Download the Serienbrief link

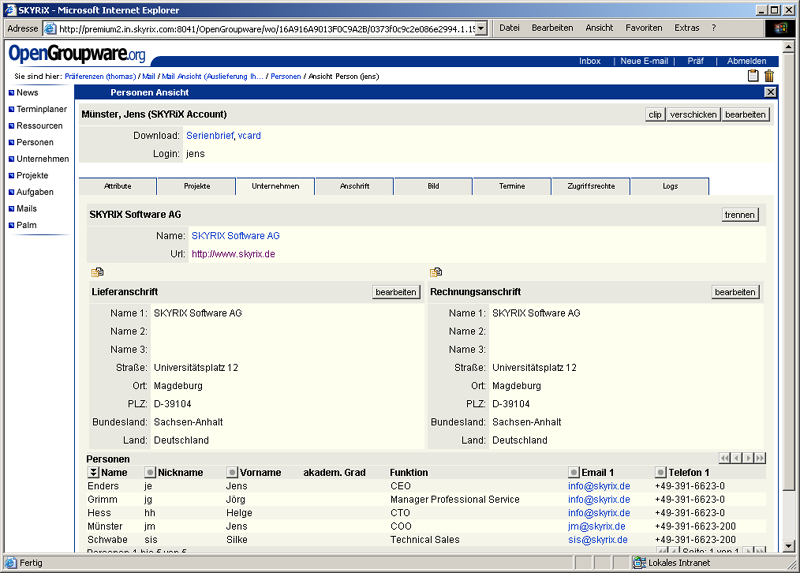click(x=210, y=136)
